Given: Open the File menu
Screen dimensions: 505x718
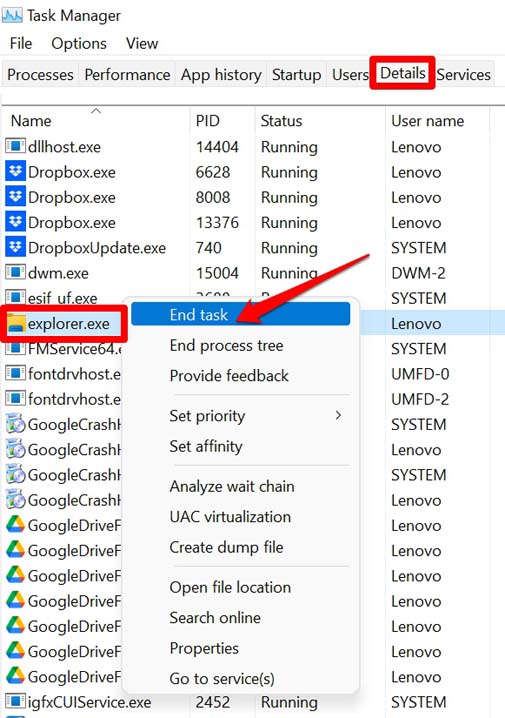Looking at the screenshot, I should (x=21, y=44).
